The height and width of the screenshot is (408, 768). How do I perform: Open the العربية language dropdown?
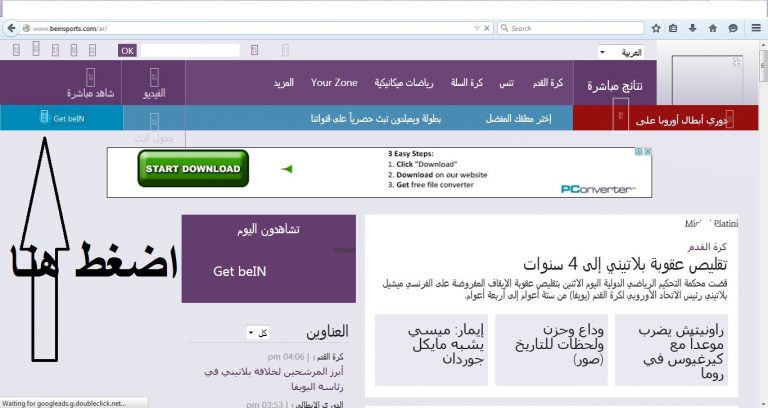point(621,52)
